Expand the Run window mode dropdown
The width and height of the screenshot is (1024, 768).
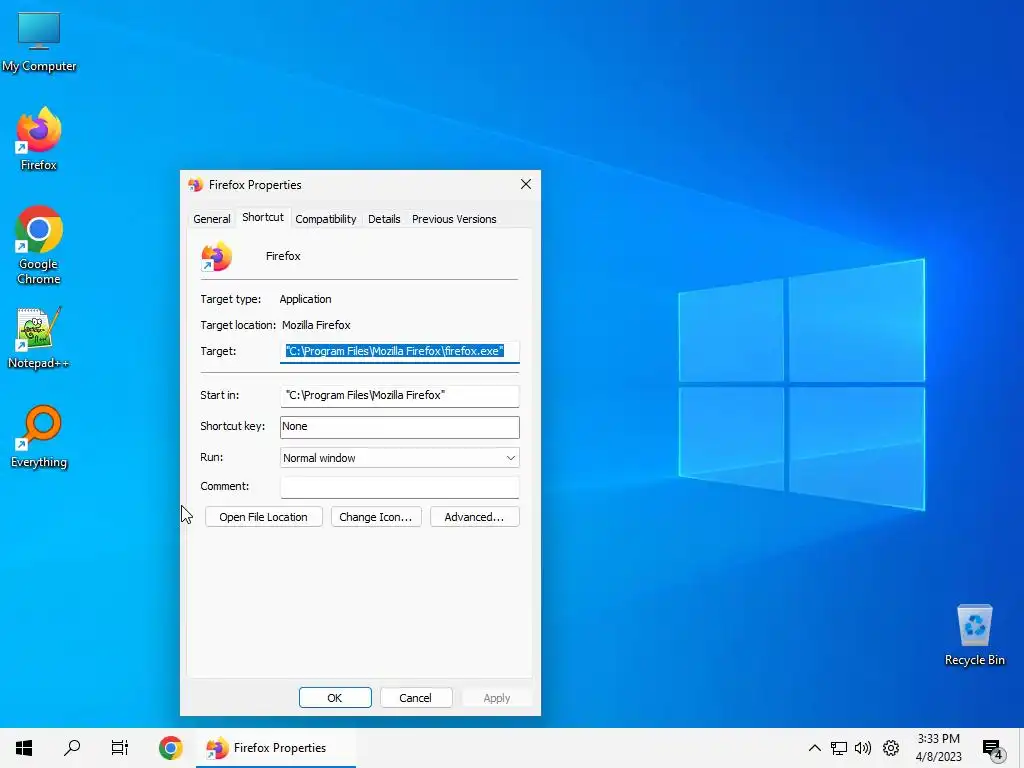[400, 458]
